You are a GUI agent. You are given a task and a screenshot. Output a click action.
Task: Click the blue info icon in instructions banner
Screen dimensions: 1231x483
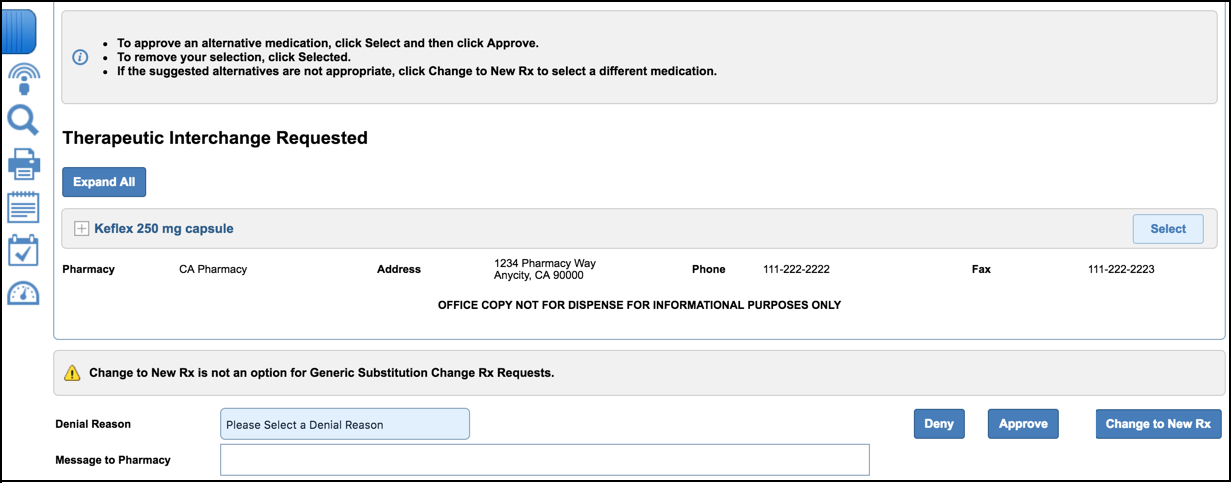pos(81,57)
